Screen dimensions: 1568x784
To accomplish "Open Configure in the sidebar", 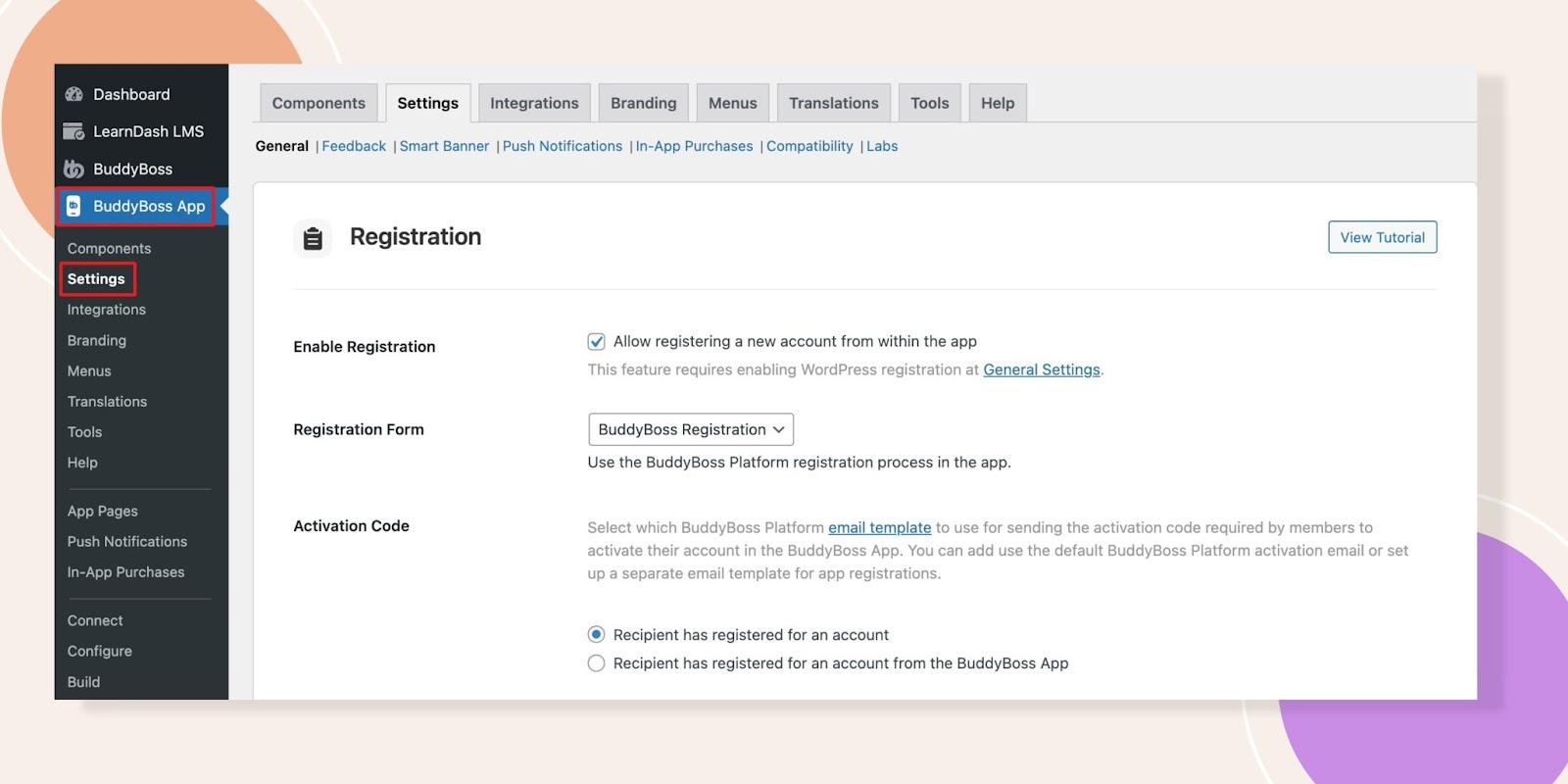I will pos(99,651).
